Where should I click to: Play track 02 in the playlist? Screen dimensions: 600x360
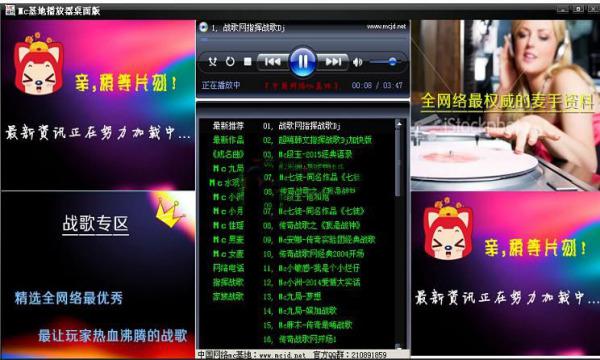pyautogui.click(x=317, y=140)
